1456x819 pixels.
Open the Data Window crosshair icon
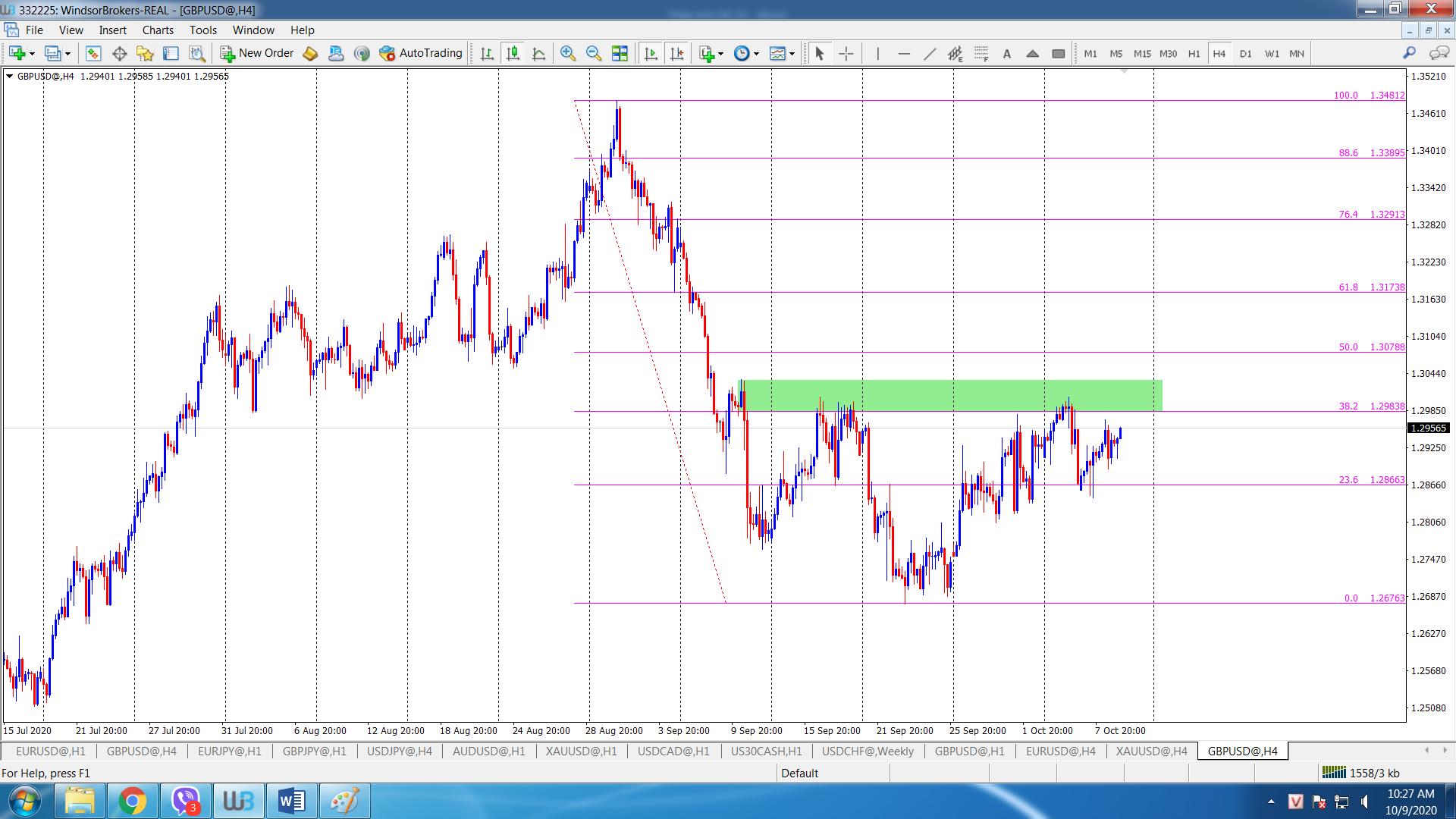click(x=119, y=53)
